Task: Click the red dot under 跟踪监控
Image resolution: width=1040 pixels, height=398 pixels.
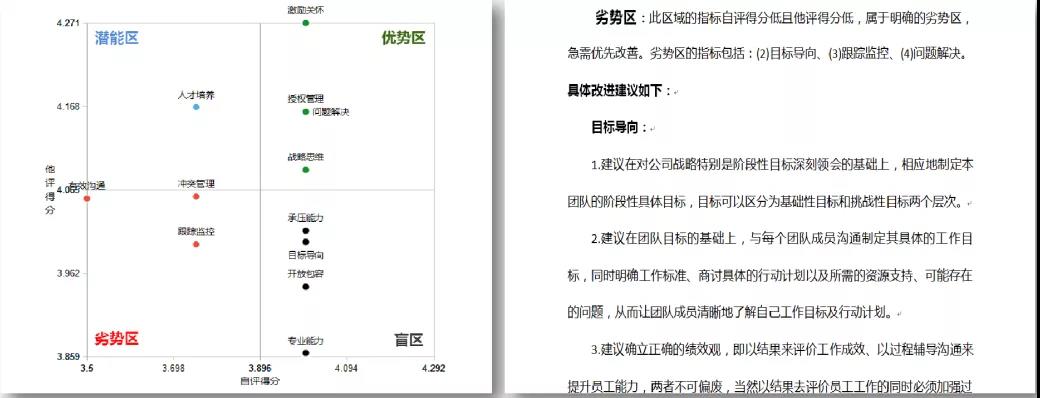Action: tap(196, 244)
